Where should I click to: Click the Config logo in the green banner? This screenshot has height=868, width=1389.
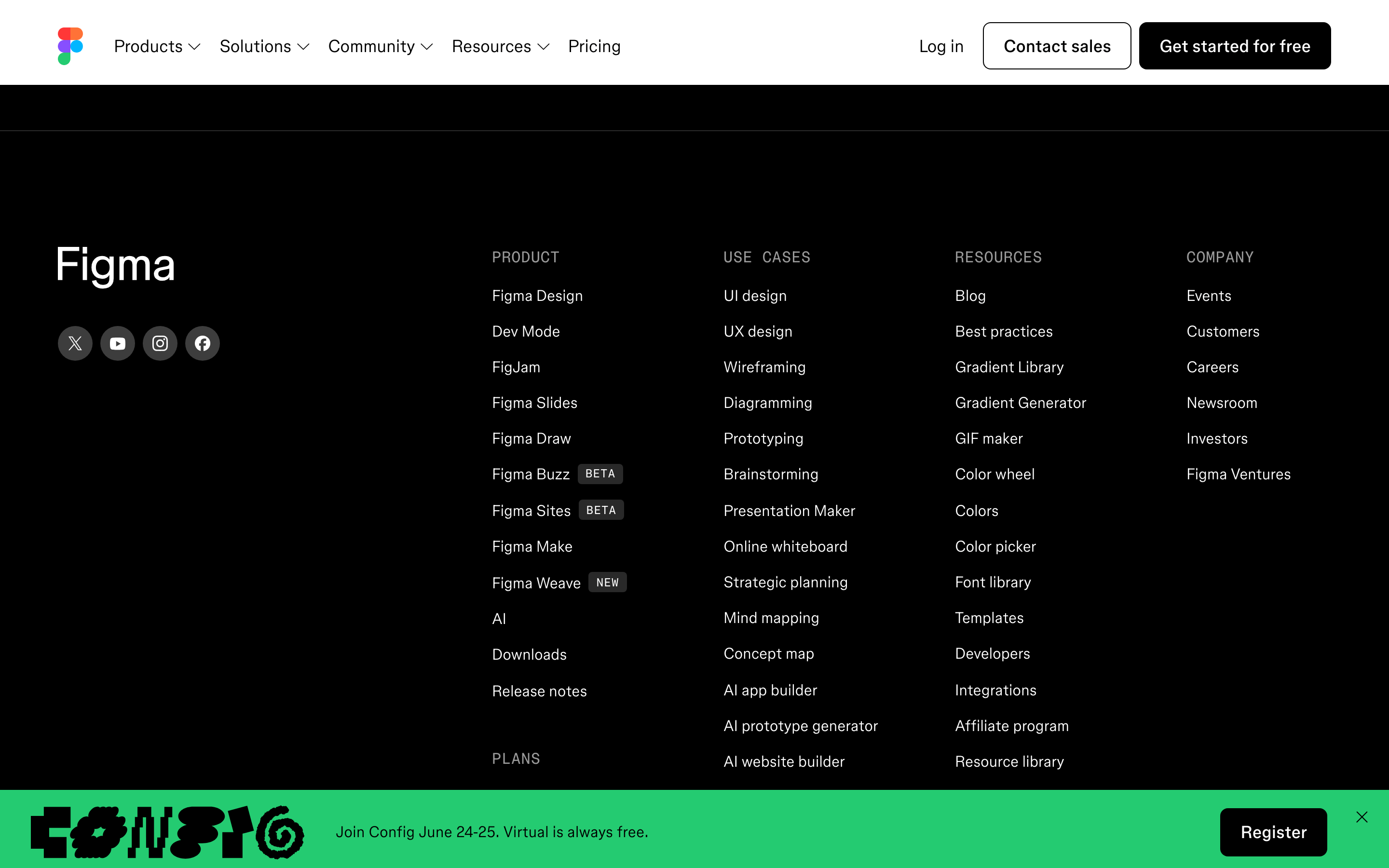tap(168, 832)
